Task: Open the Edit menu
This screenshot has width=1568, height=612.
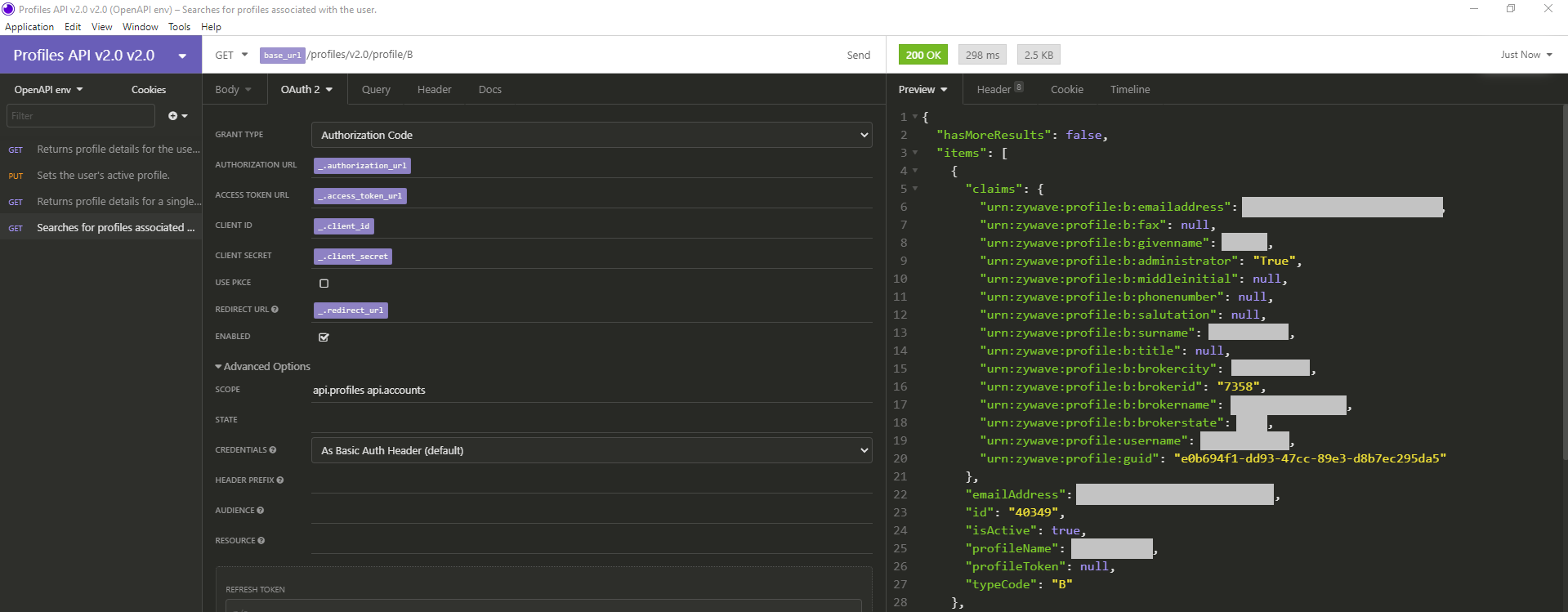Action: [x=73, y=27]
